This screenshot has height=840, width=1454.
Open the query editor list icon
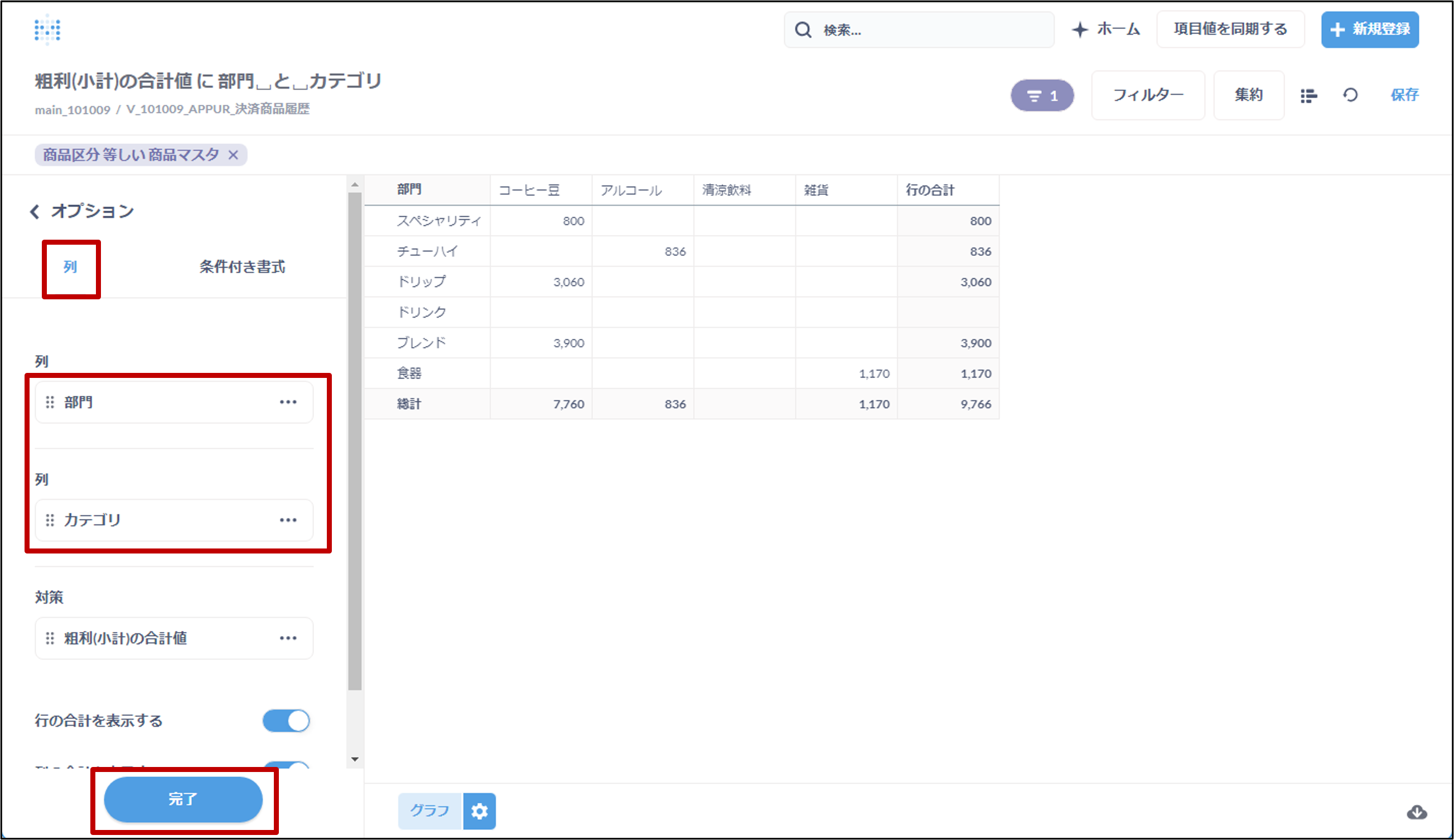pos(1308,96)
